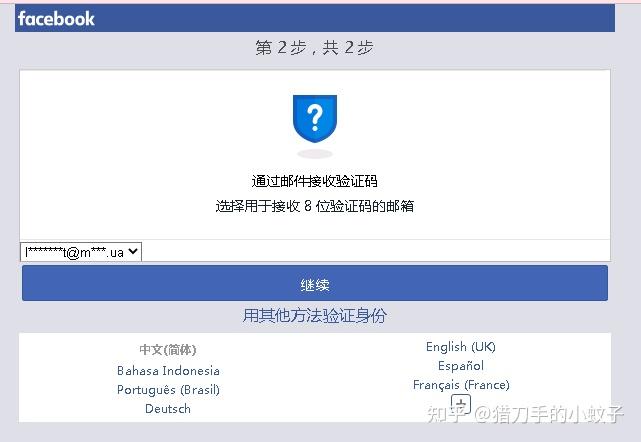Viewport: 641px width, 442px height.
Task: Switch language to English (UK)
Action: (x=461, y=347)
